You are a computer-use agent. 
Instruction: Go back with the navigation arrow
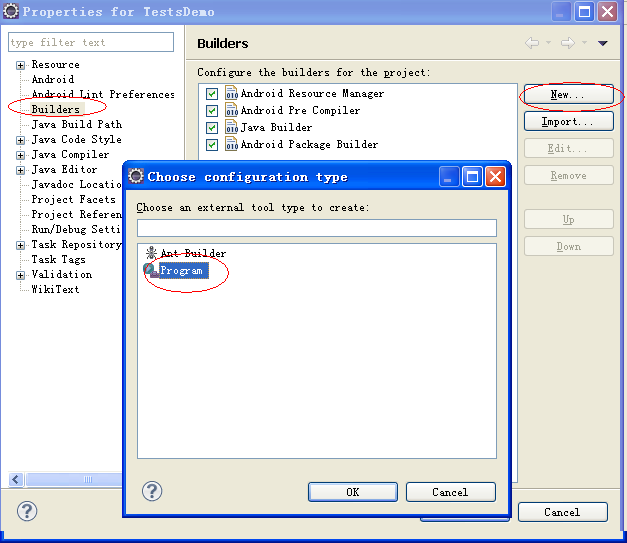click(532, 43)
